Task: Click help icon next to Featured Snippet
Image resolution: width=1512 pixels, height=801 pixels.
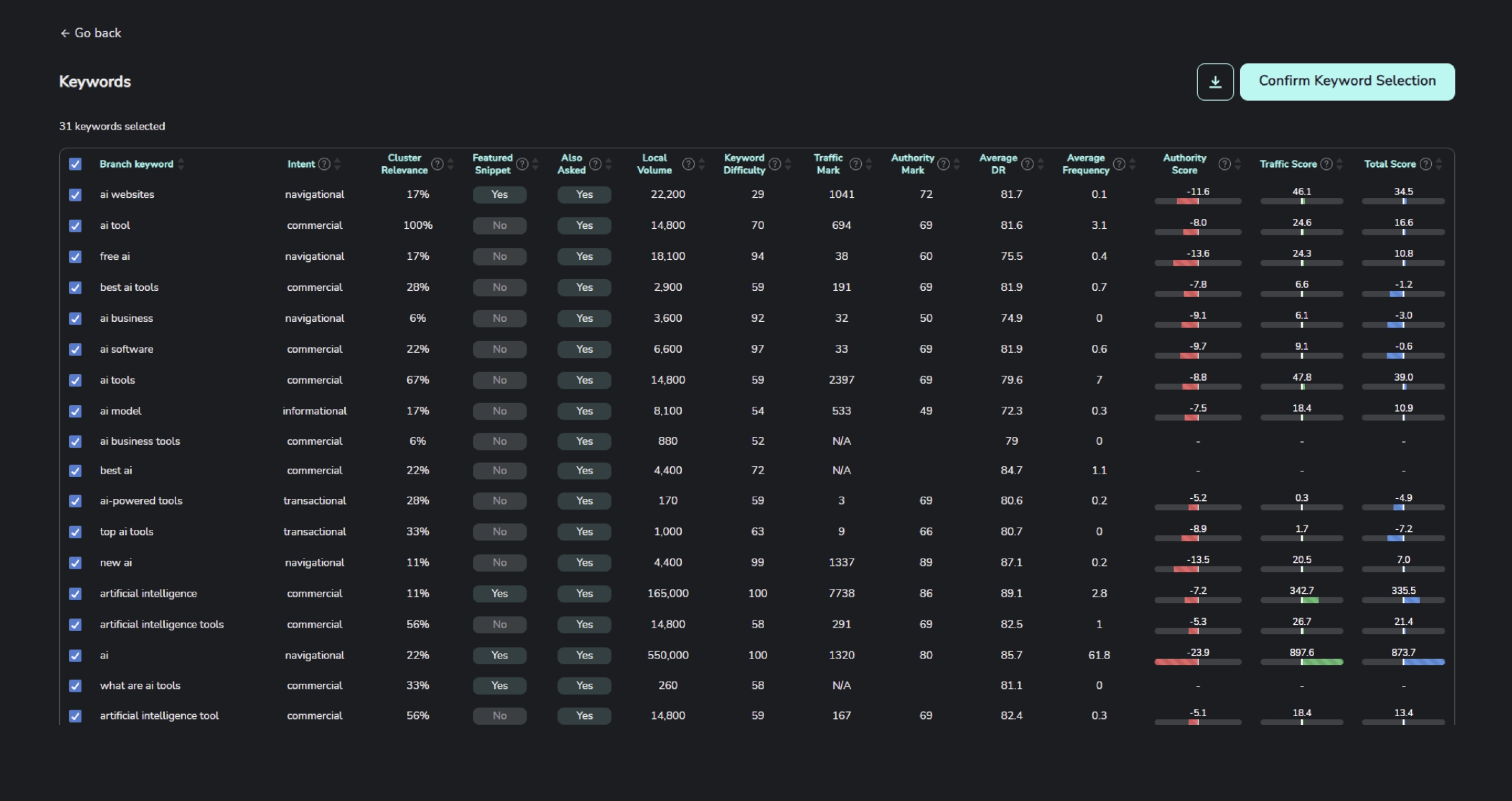Action: tap(523, 164)
